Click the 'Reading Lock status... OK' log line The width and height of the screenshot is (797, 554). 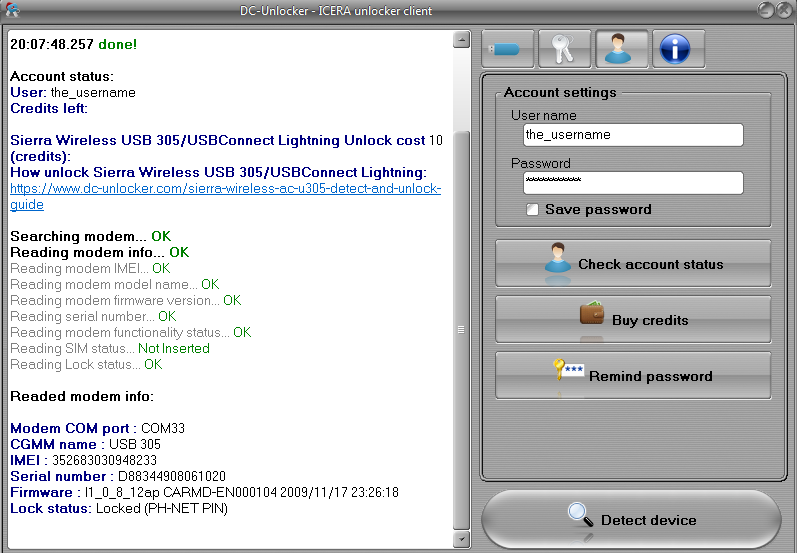pyautogui.click(x=86, y=364)
